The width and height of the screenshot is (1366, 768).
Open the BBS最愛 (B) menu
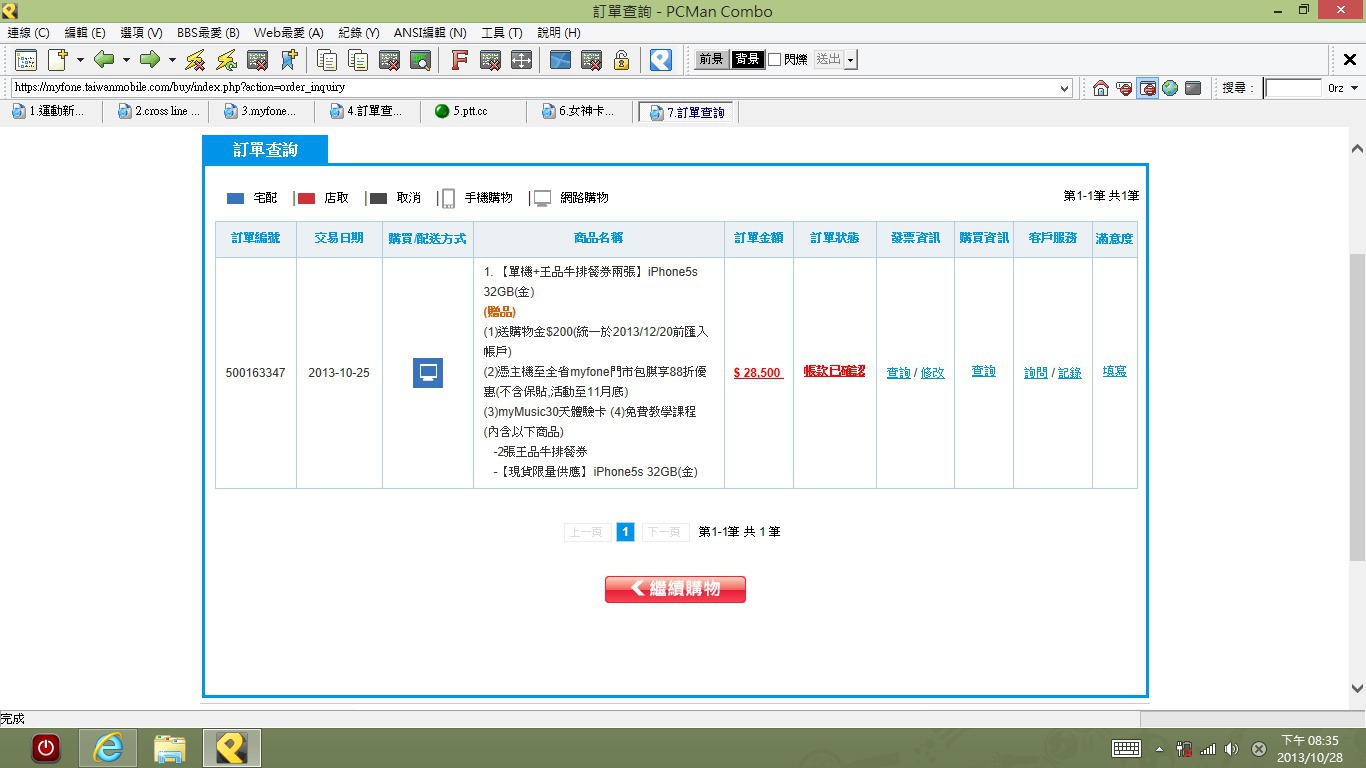pos(208,33)
